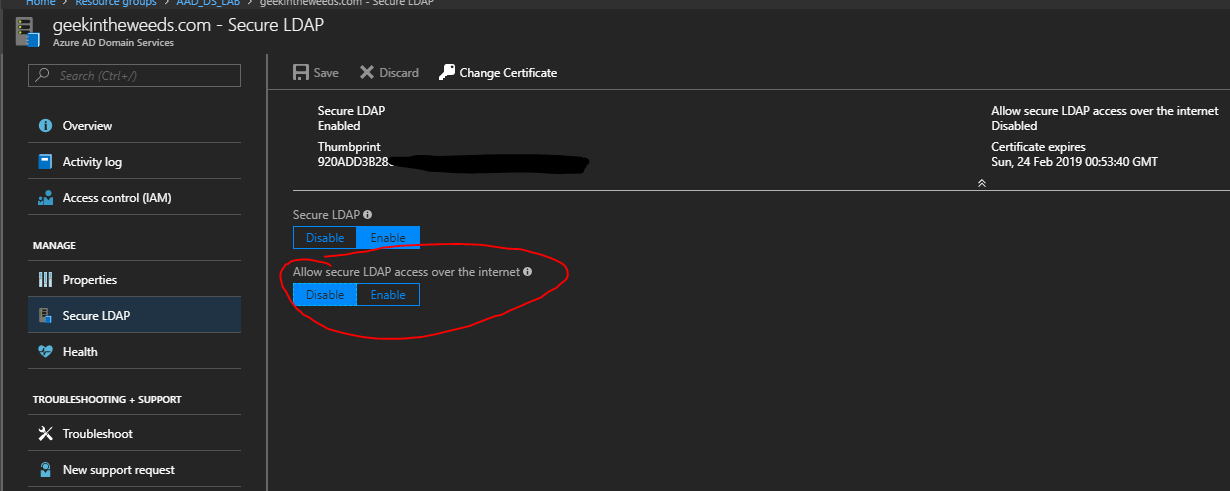
Task: Click the internet access Disabled status text
Action: click(x=1014, y=126)
